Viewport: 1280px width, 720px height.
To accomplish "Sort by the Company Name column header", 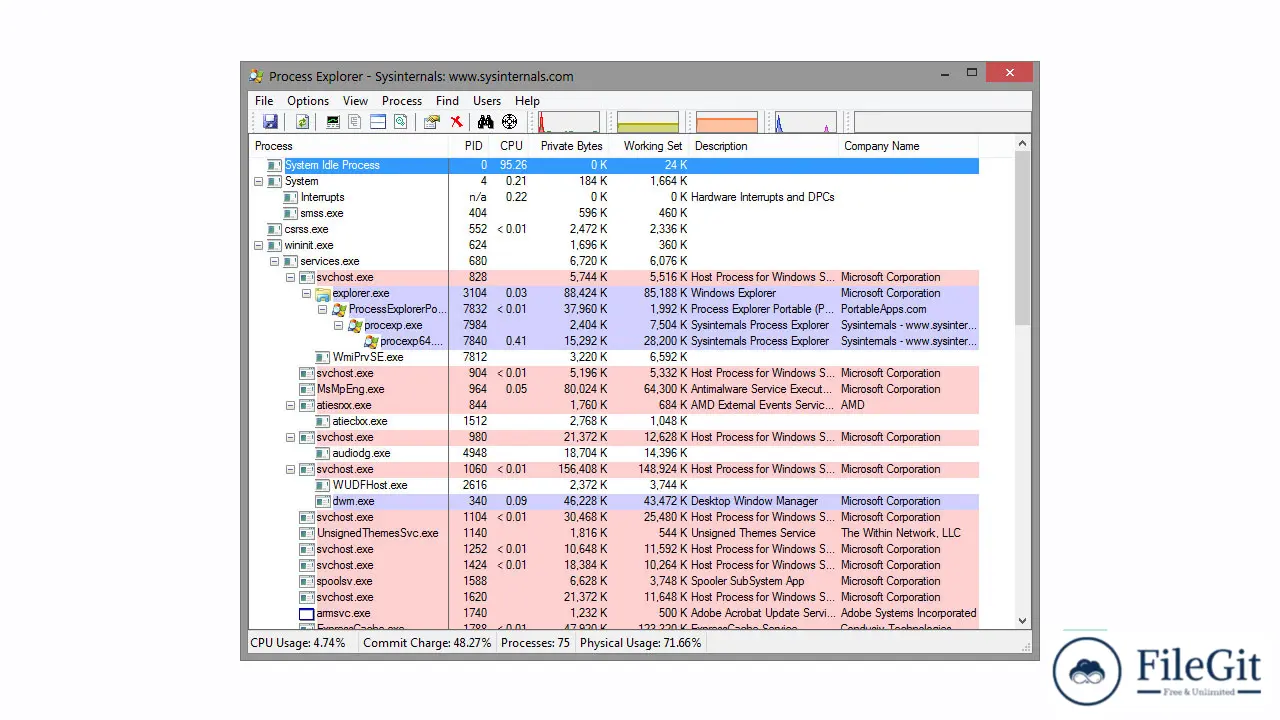I will click(908, 146).
